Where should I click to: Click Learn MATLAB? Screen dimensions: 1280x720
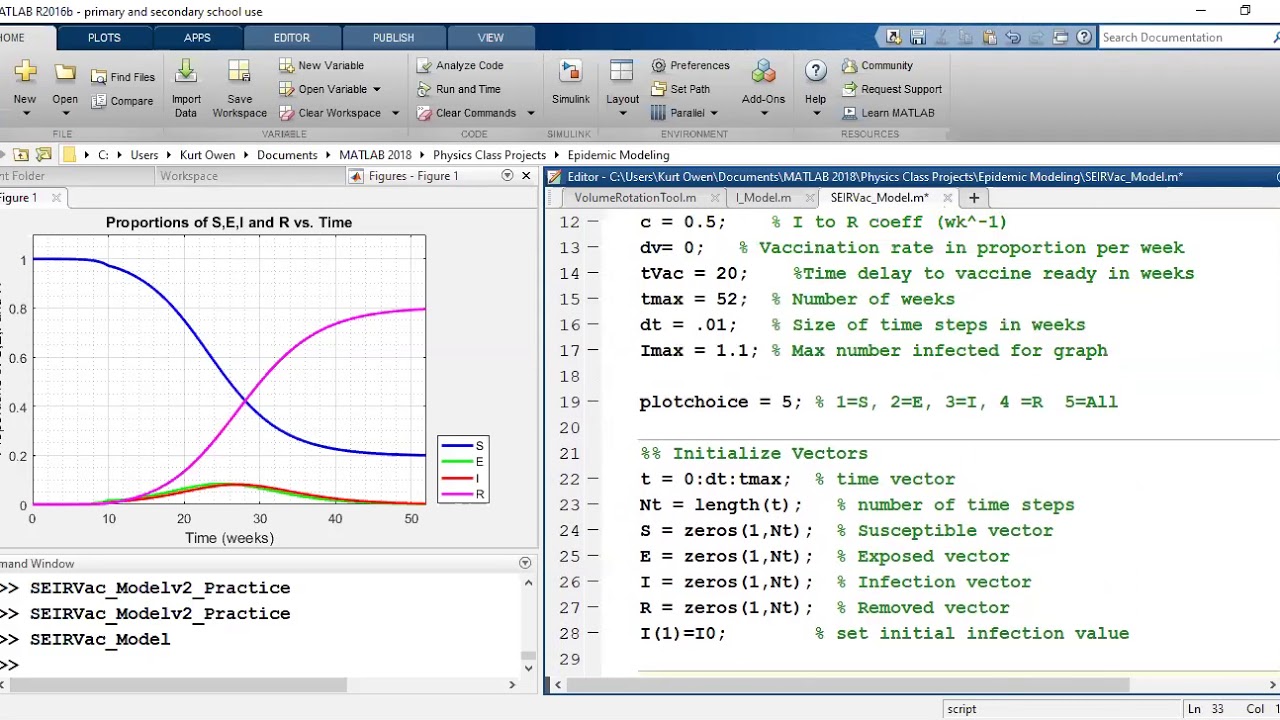pos(888,113)
